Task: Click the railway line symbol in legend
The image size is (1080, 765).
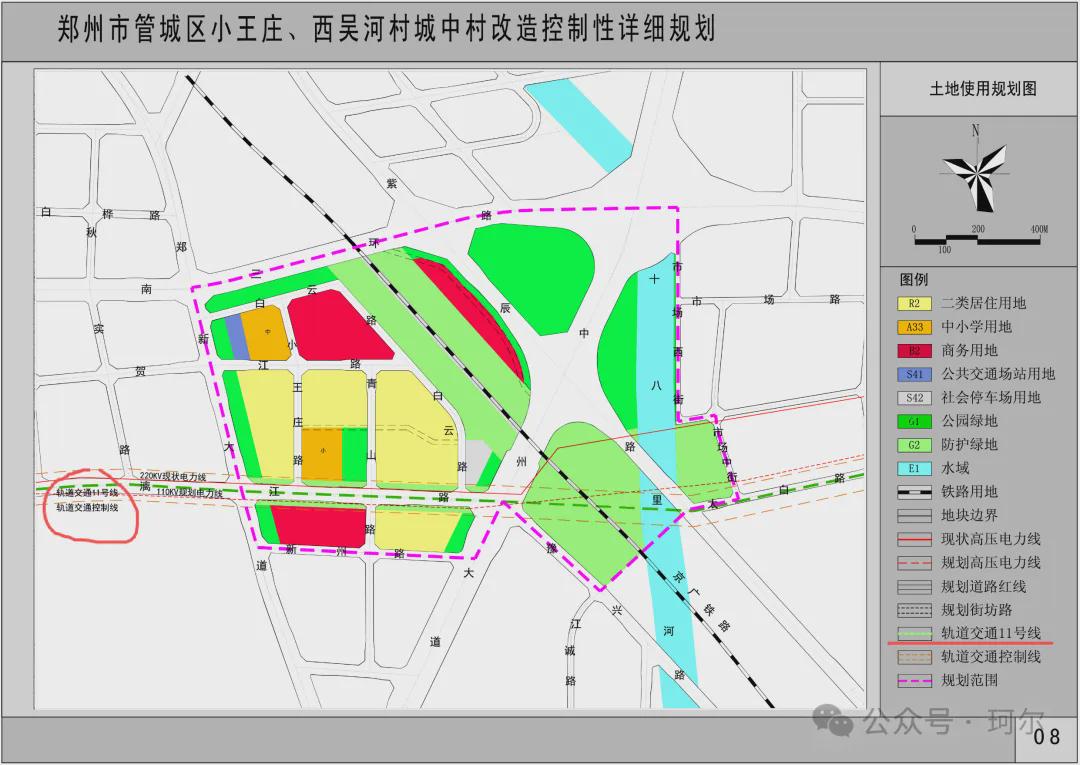Action: (914, 492)
